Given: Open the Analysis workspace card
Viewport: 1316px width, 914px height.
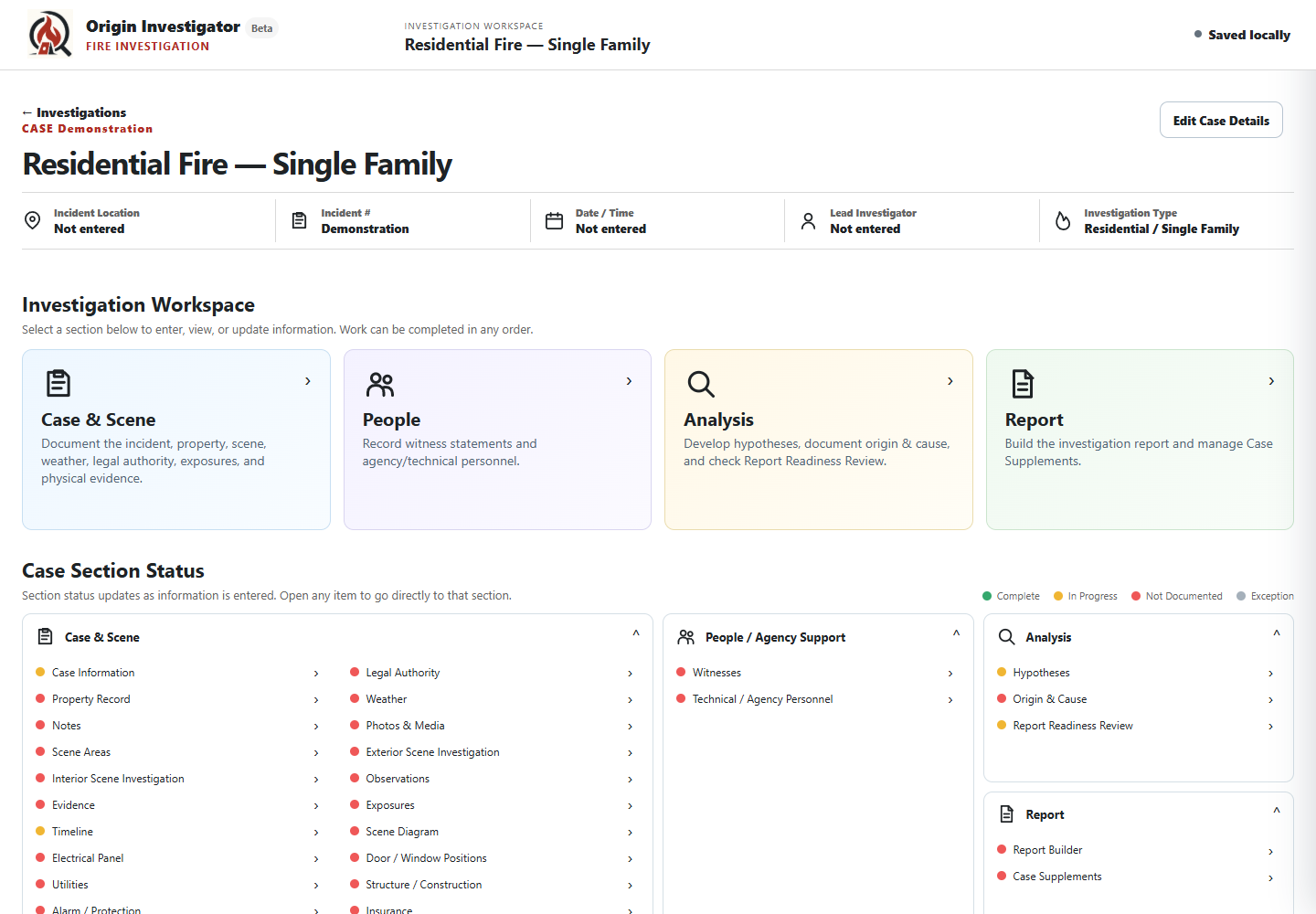Looking at the screenshot, I should pos(819,440).
